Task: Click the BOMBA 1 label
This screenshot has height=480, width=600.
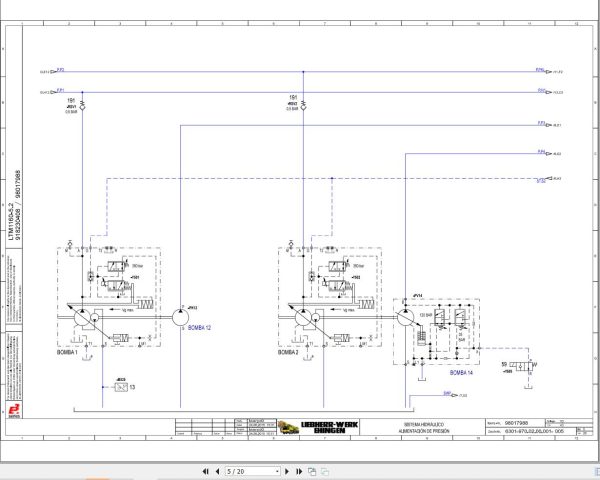Action: click(x=67, y=352)
